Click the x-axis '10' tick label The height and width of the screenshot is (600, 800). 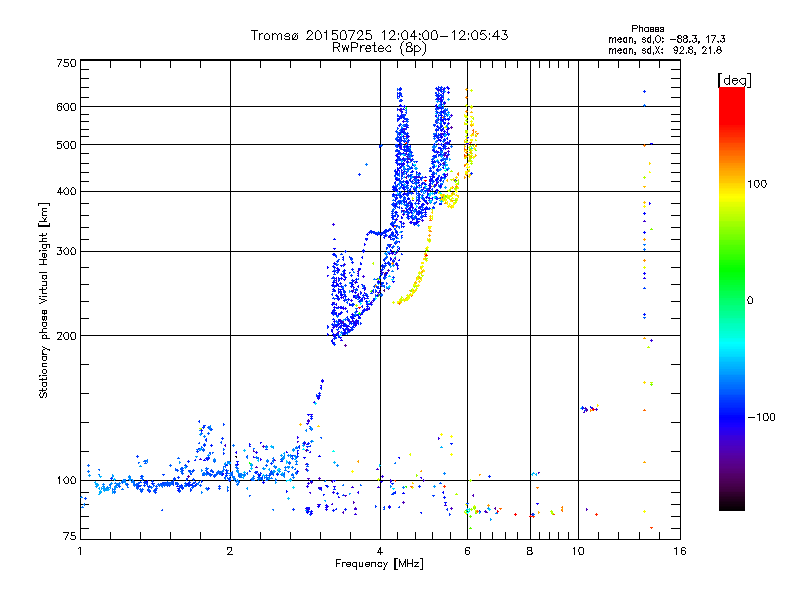[x=578, y=551]
